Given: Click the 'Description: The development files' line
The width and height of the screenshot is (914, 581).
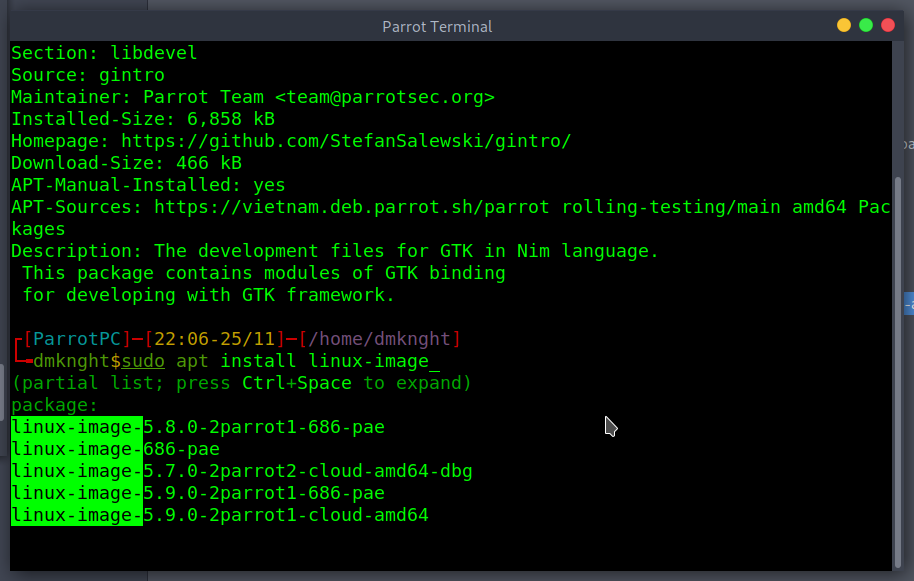Looking at the screenshot, I should 335,251.
